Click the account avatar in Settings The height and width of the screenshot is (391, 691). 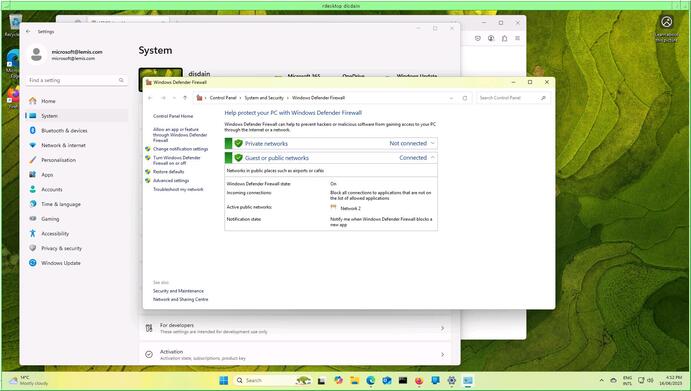coord(37,55)
